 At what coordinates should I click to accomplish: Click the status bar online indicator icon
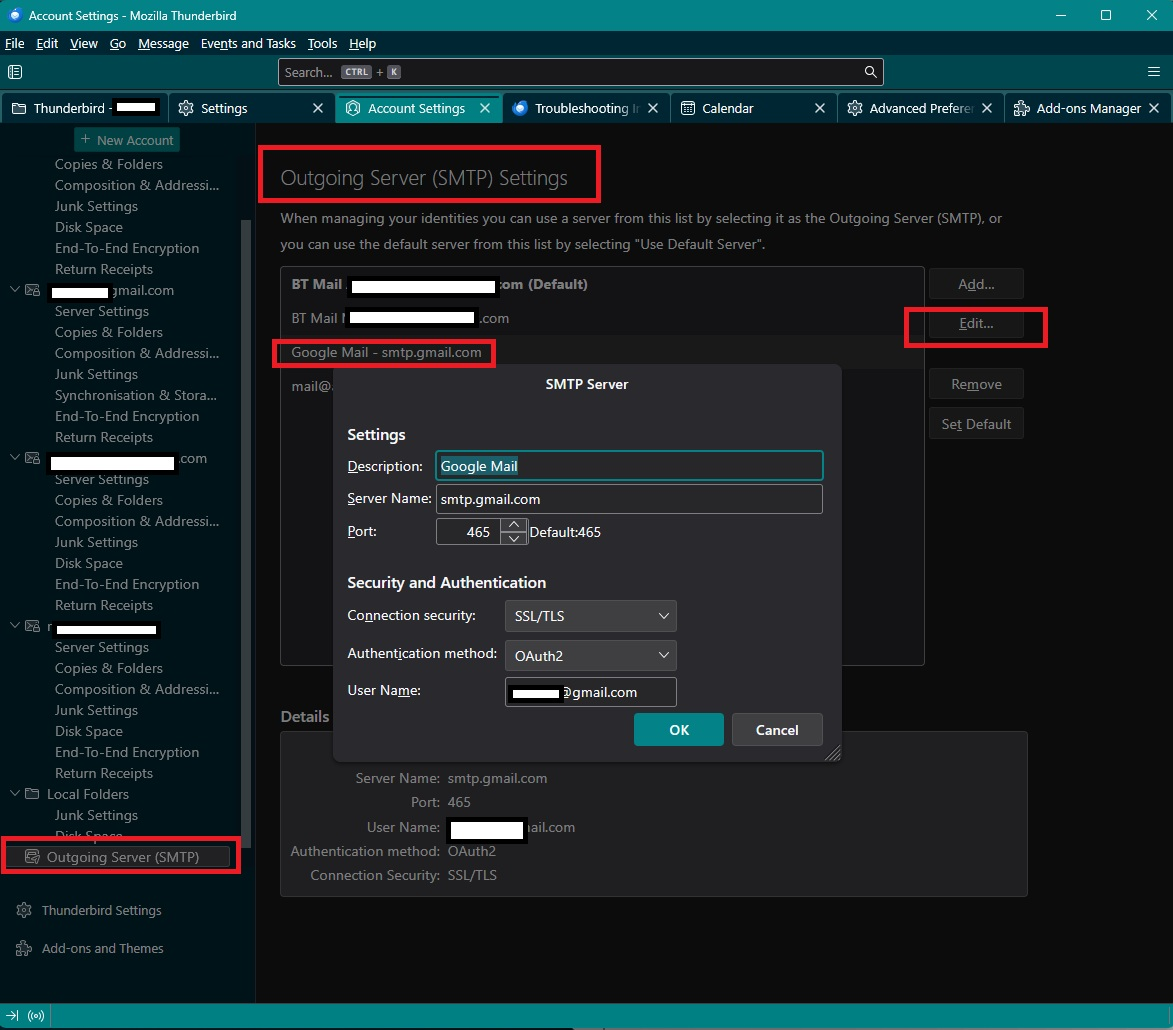(x=36, y=1016)
